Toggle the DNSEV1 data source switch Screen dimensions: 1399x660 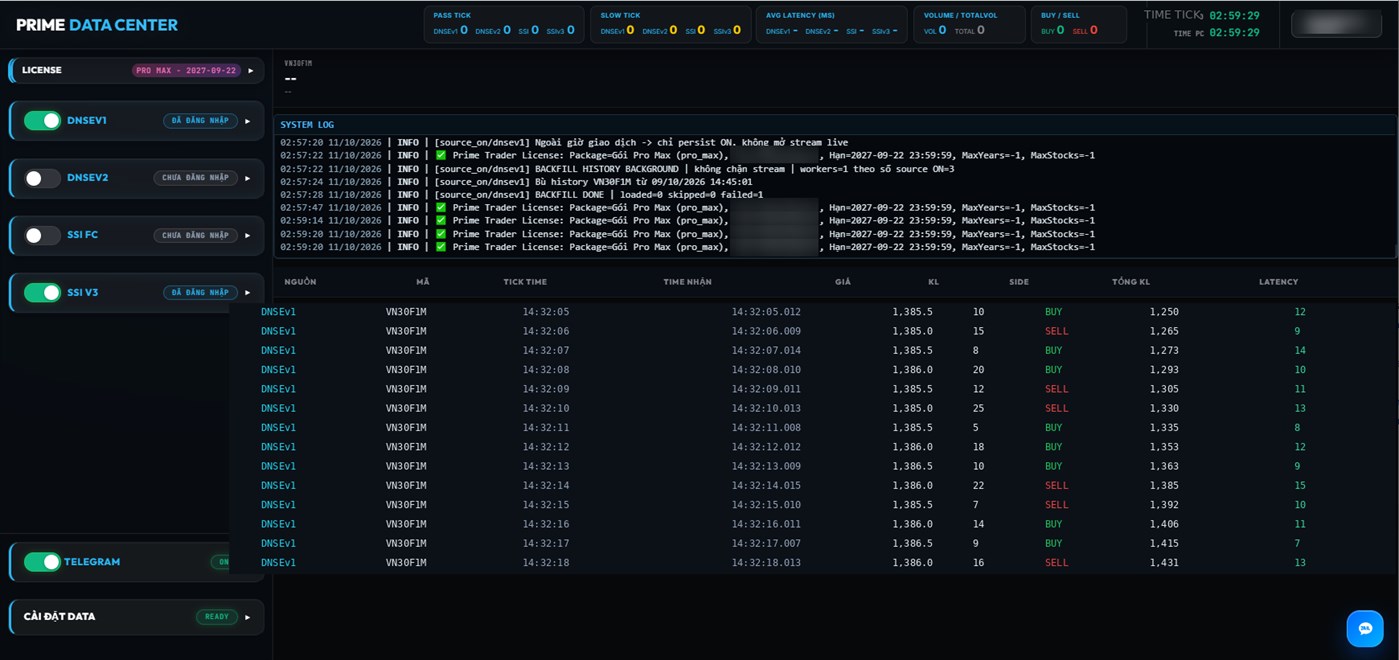click(x=42, y=121)
